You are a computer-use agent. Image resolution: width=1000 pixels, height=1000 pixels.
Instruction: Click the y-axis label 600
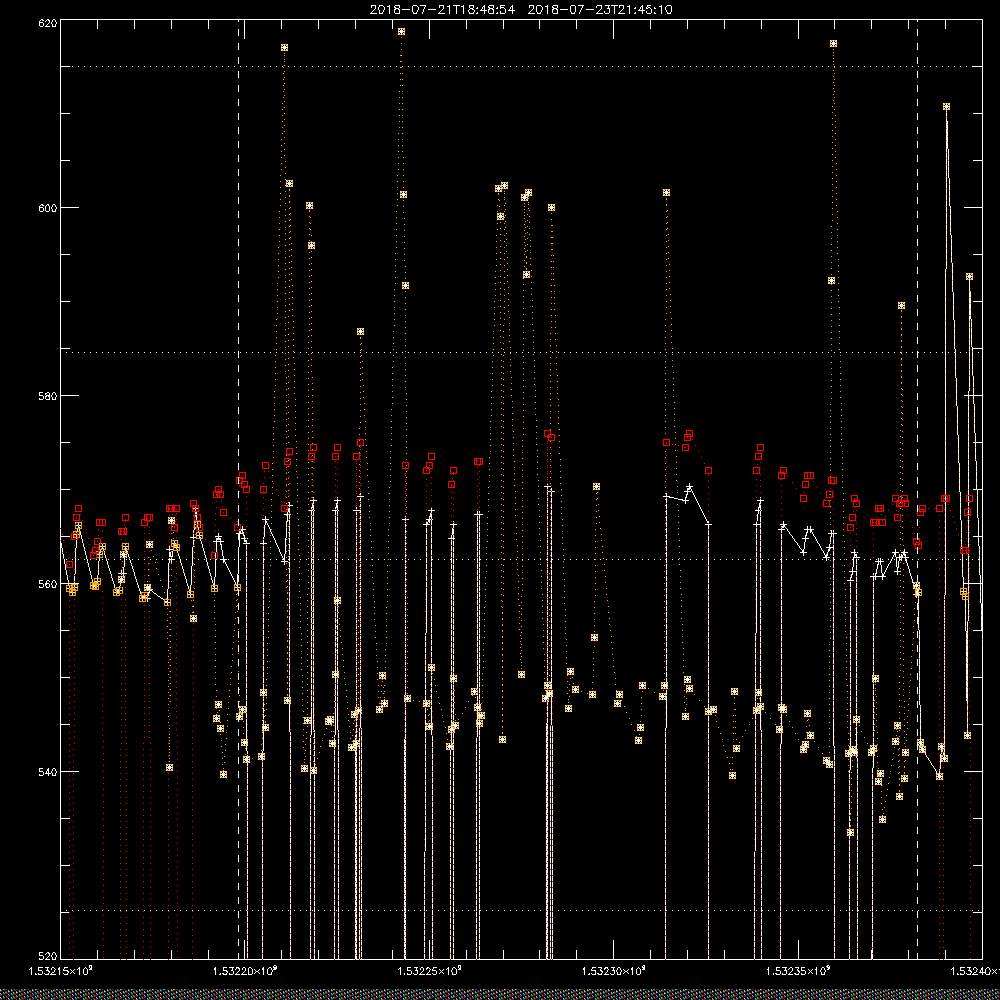coord(48,208)
